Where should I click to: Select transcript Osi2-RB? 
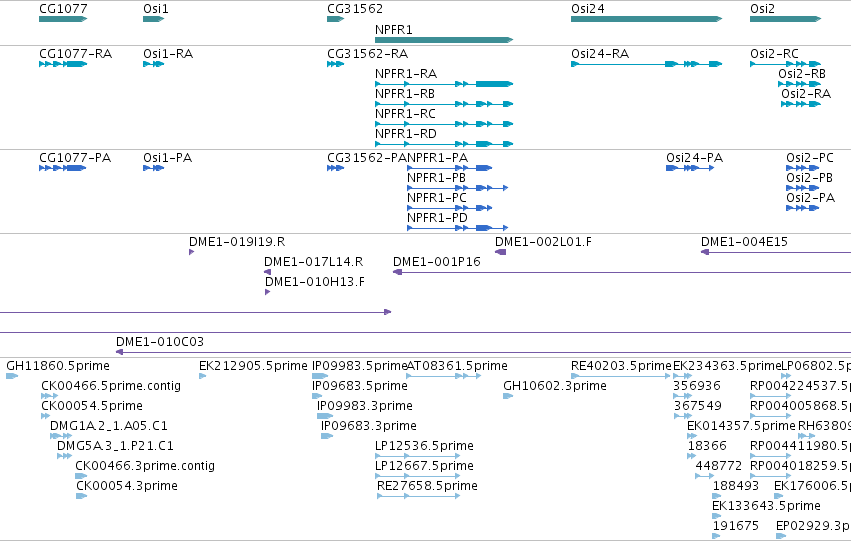pos(799,84)
